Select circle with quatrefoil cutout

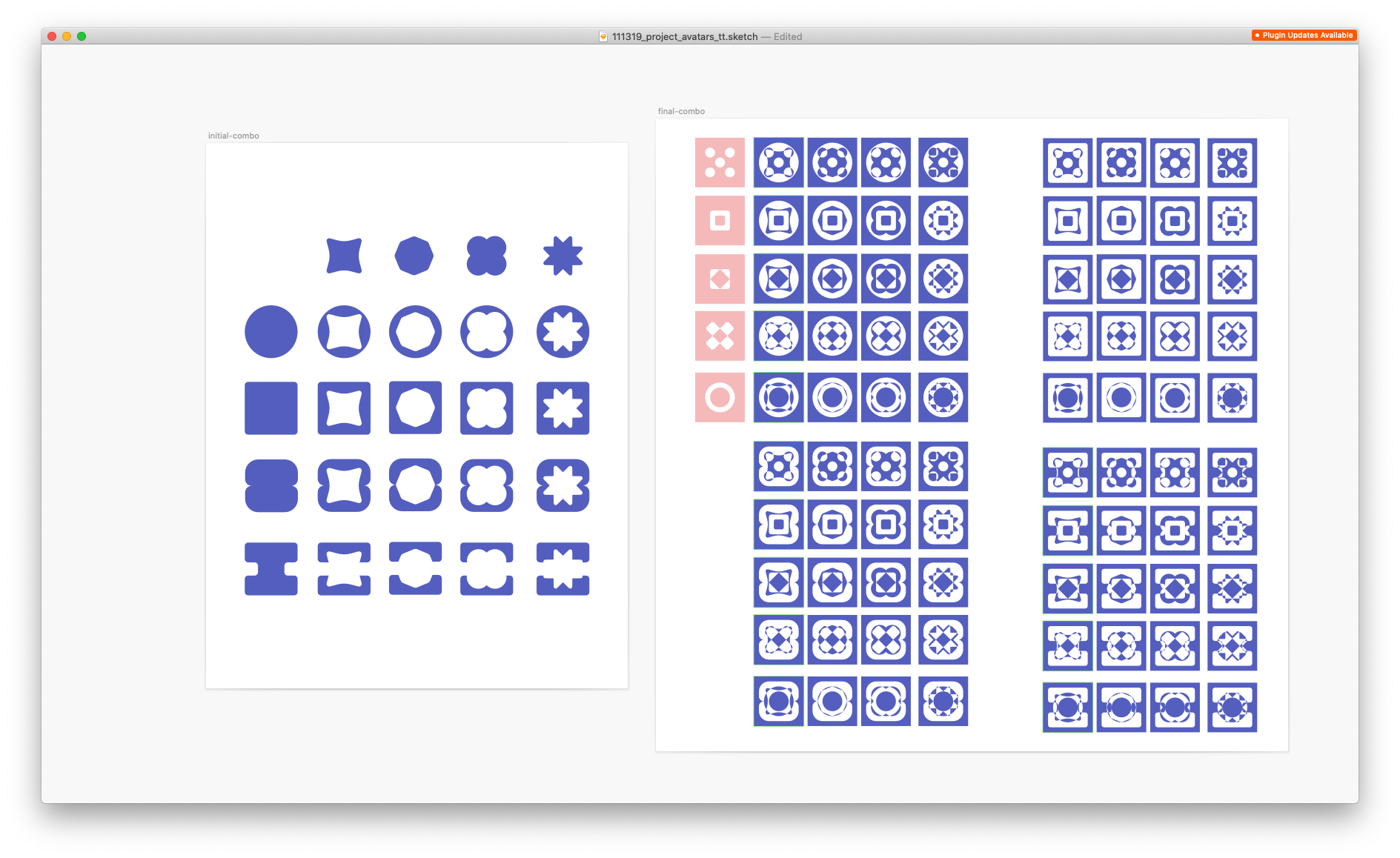[486, 331]
